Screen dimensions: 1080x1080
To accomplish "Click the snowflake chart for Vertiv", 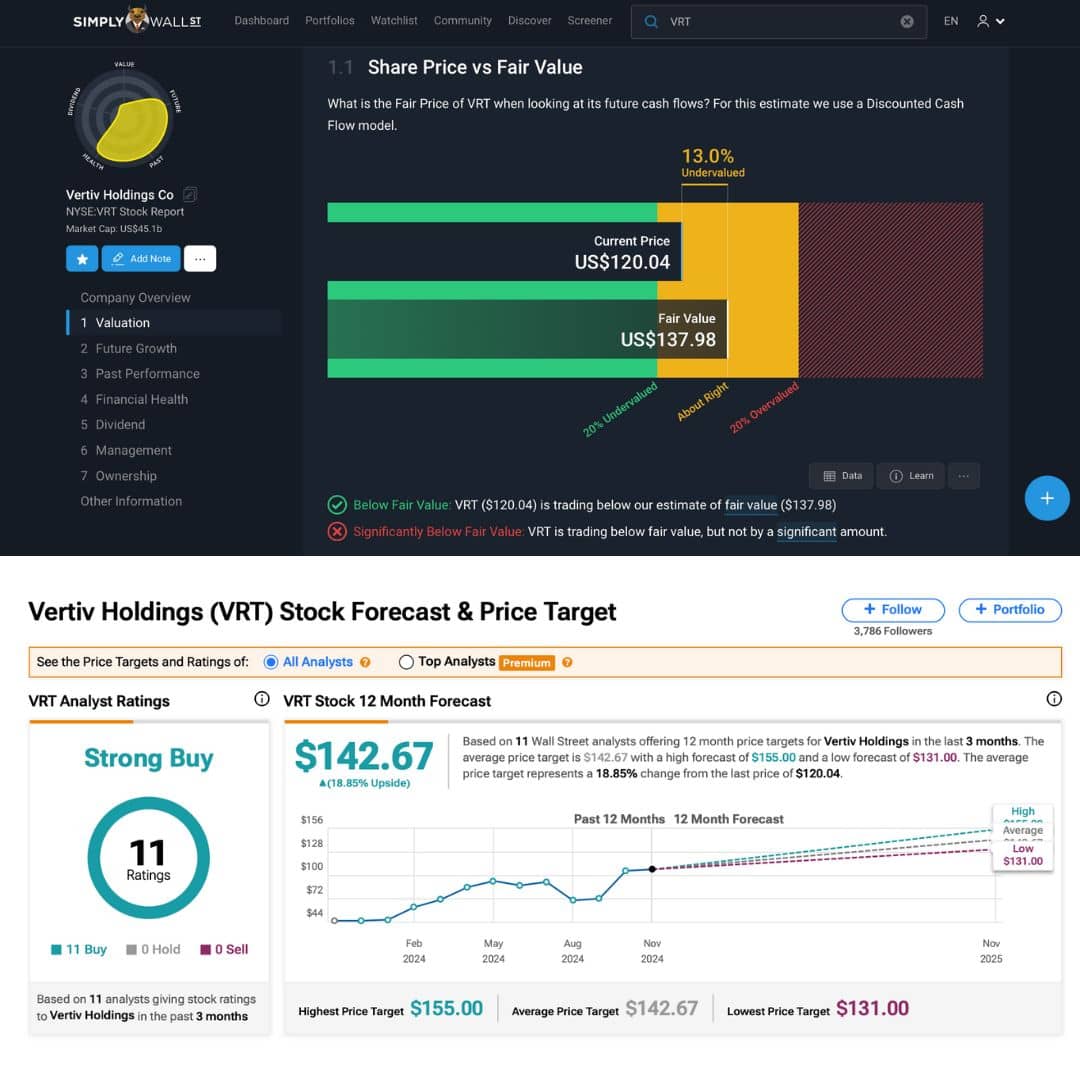I will 125,118.
